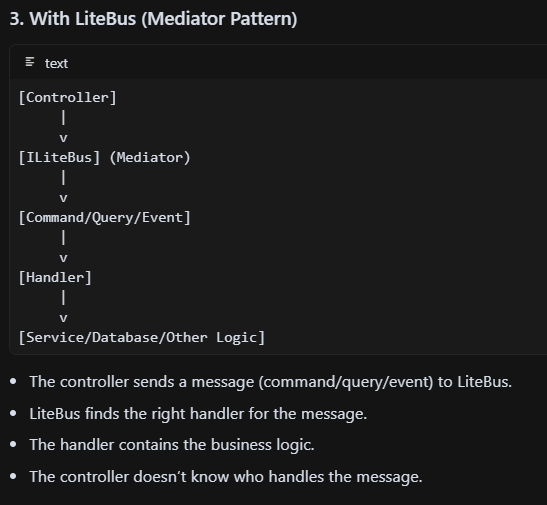The height and width of the screenshot is (505, 547).
Task: Click 'The handler contains the business logic' text
Action: point(172,445)
